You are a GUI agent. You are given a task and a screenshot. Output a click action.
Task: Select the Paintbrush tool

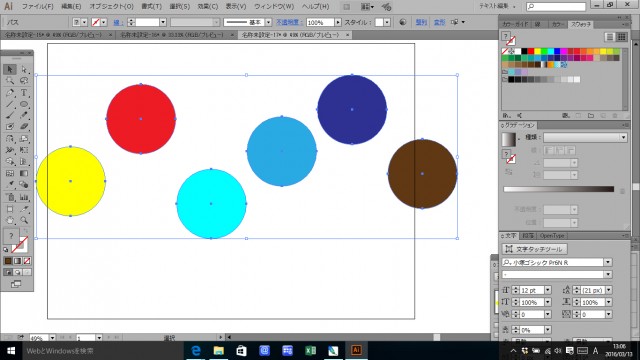pos(10,116)
